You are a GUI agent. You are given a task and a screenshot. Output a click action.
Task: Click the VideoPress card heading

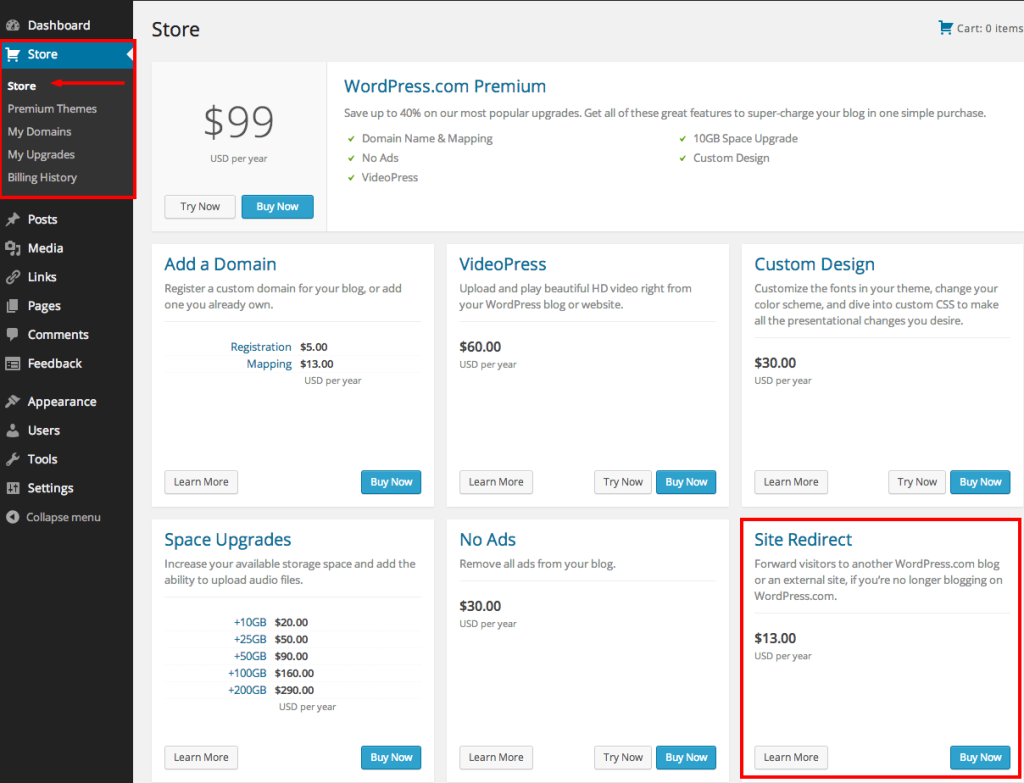point(503,264)
